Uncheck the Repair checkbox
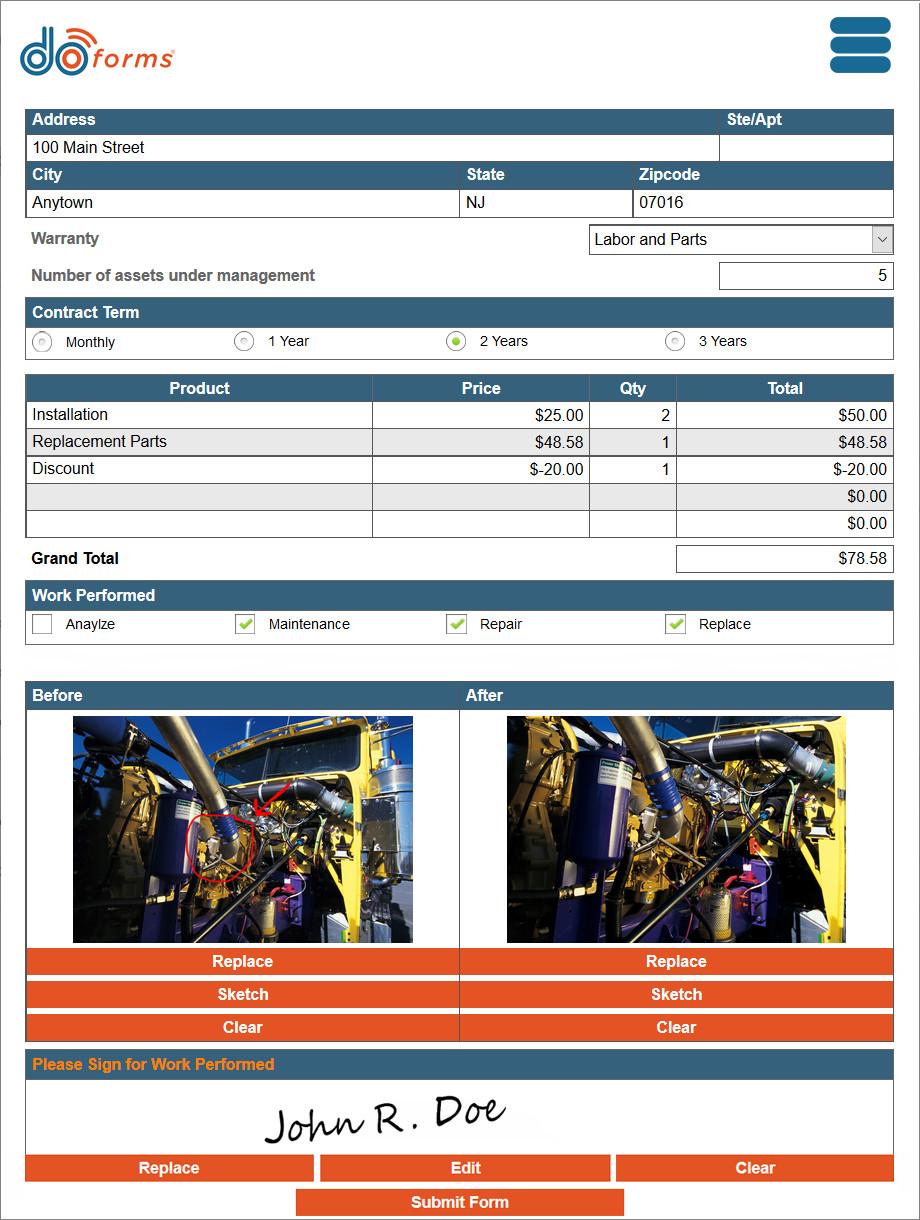Viewport: 920px width, 1220px height. click(457, 624)
